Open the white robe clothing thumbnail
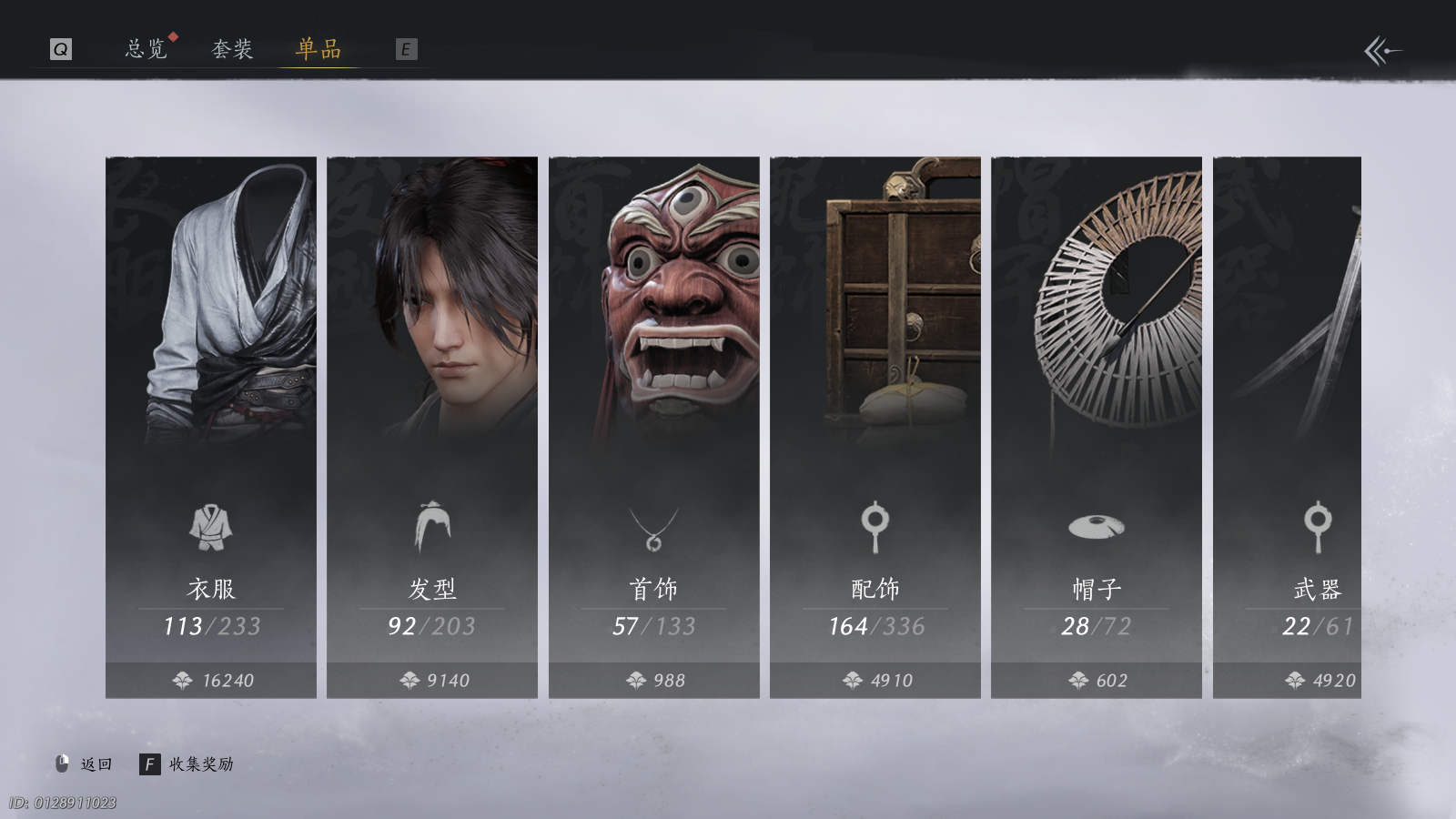 point(211,300)
